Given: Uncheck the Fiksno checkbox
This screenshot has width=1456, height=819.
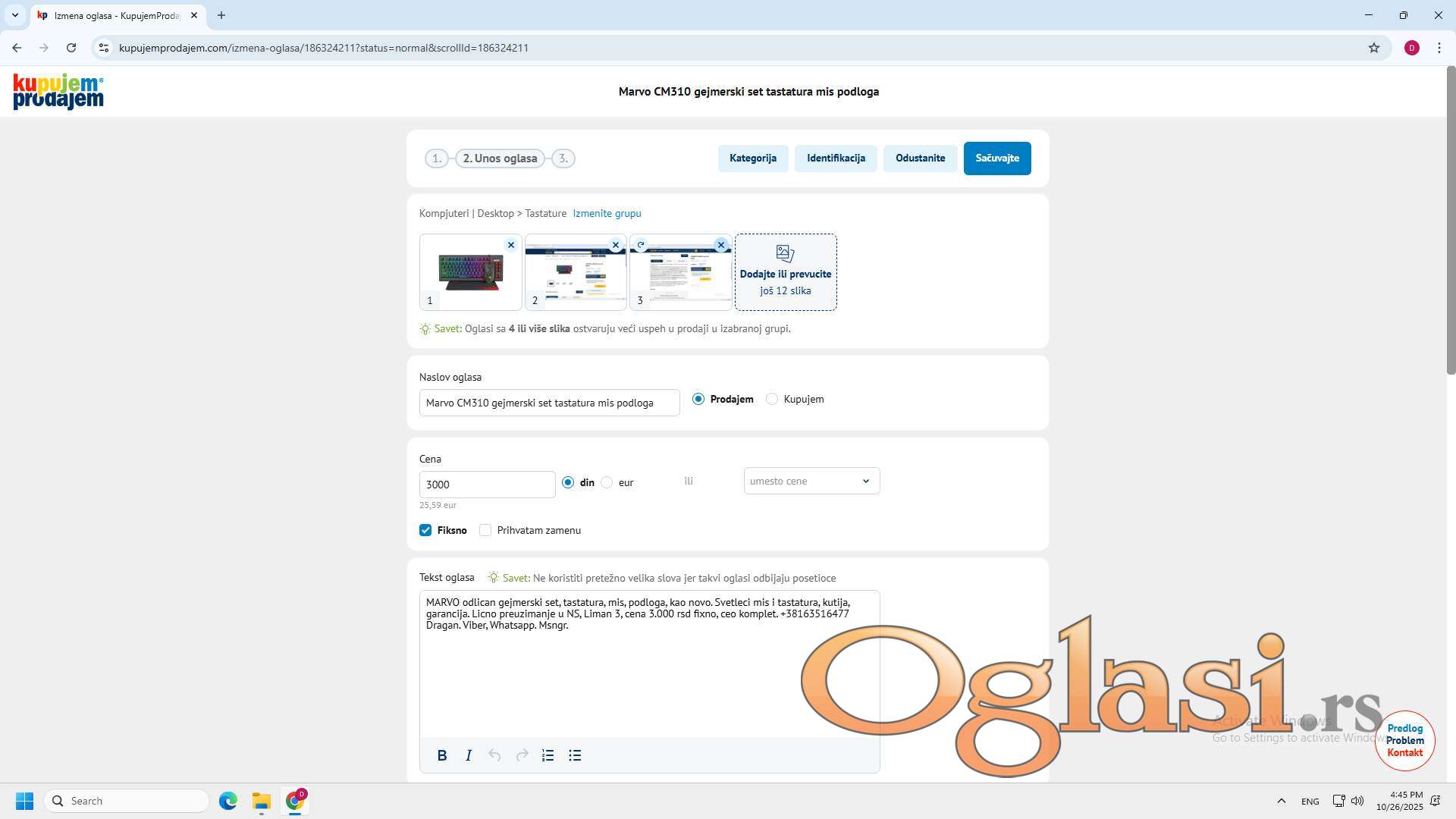Looking at the screenshot, I should point(425,530).
